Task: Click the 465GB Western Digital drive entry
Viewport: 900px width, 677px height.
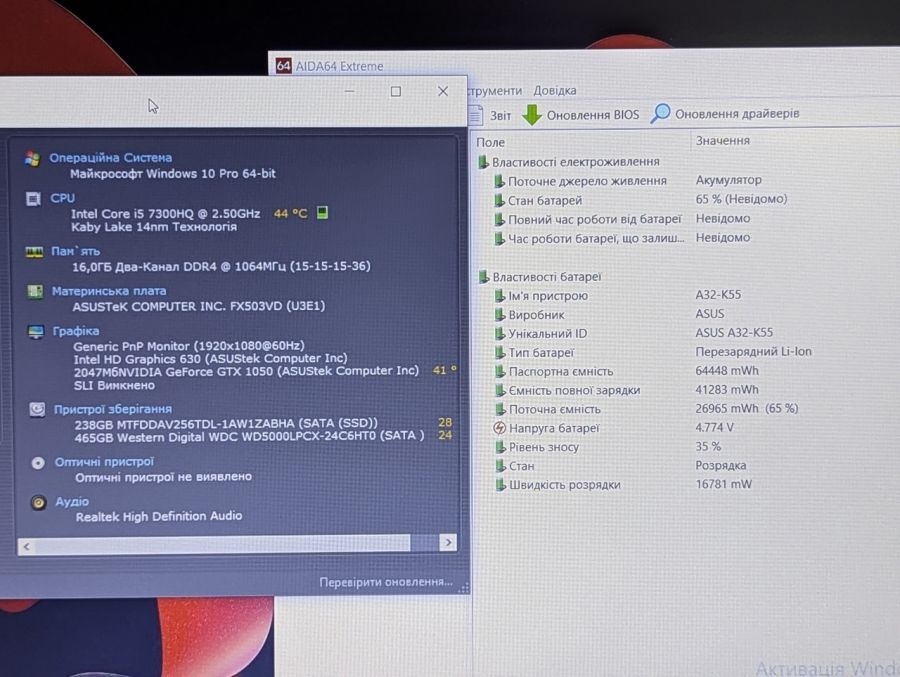Action: [249, 436]
